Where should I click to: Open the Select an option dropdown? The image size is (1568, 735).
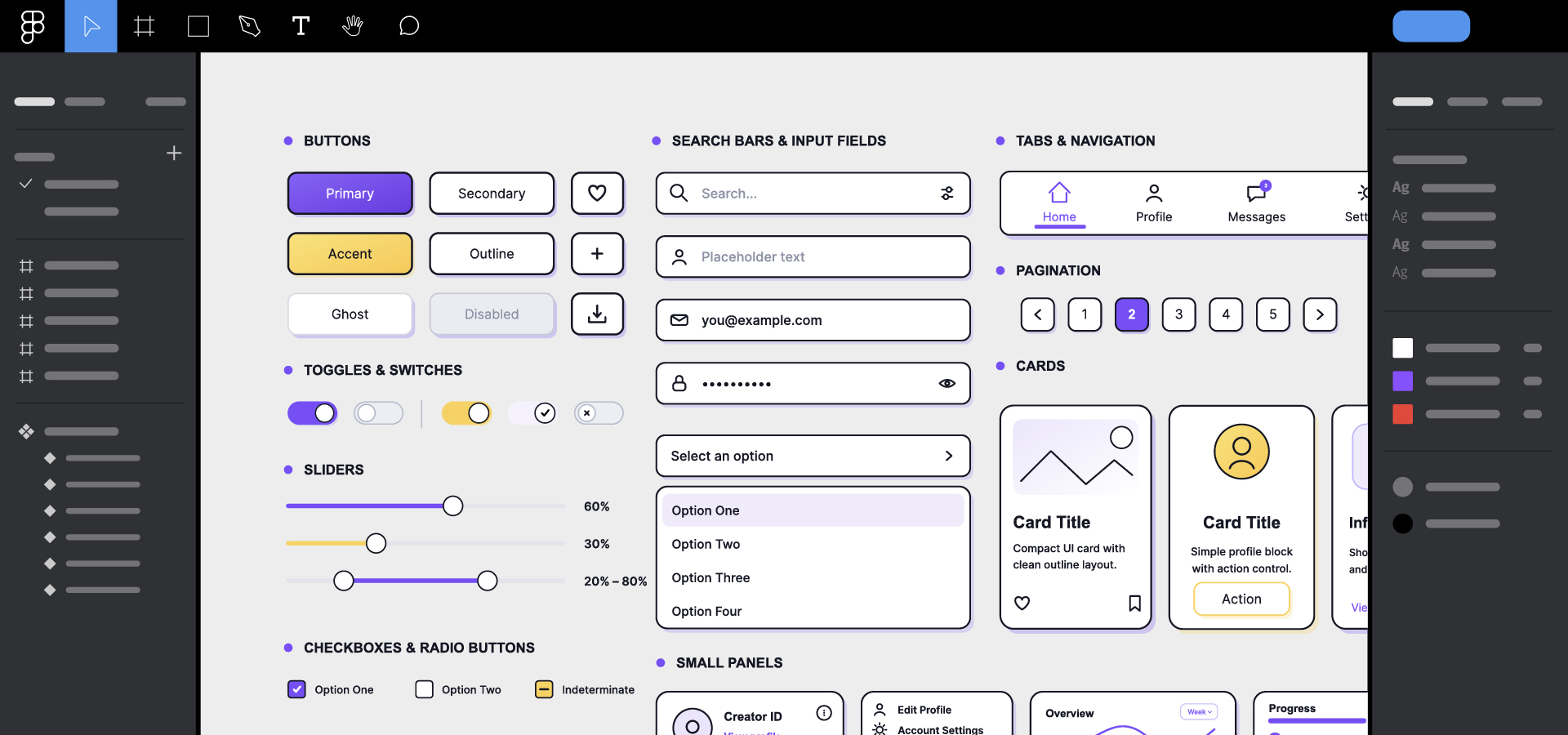813,456
